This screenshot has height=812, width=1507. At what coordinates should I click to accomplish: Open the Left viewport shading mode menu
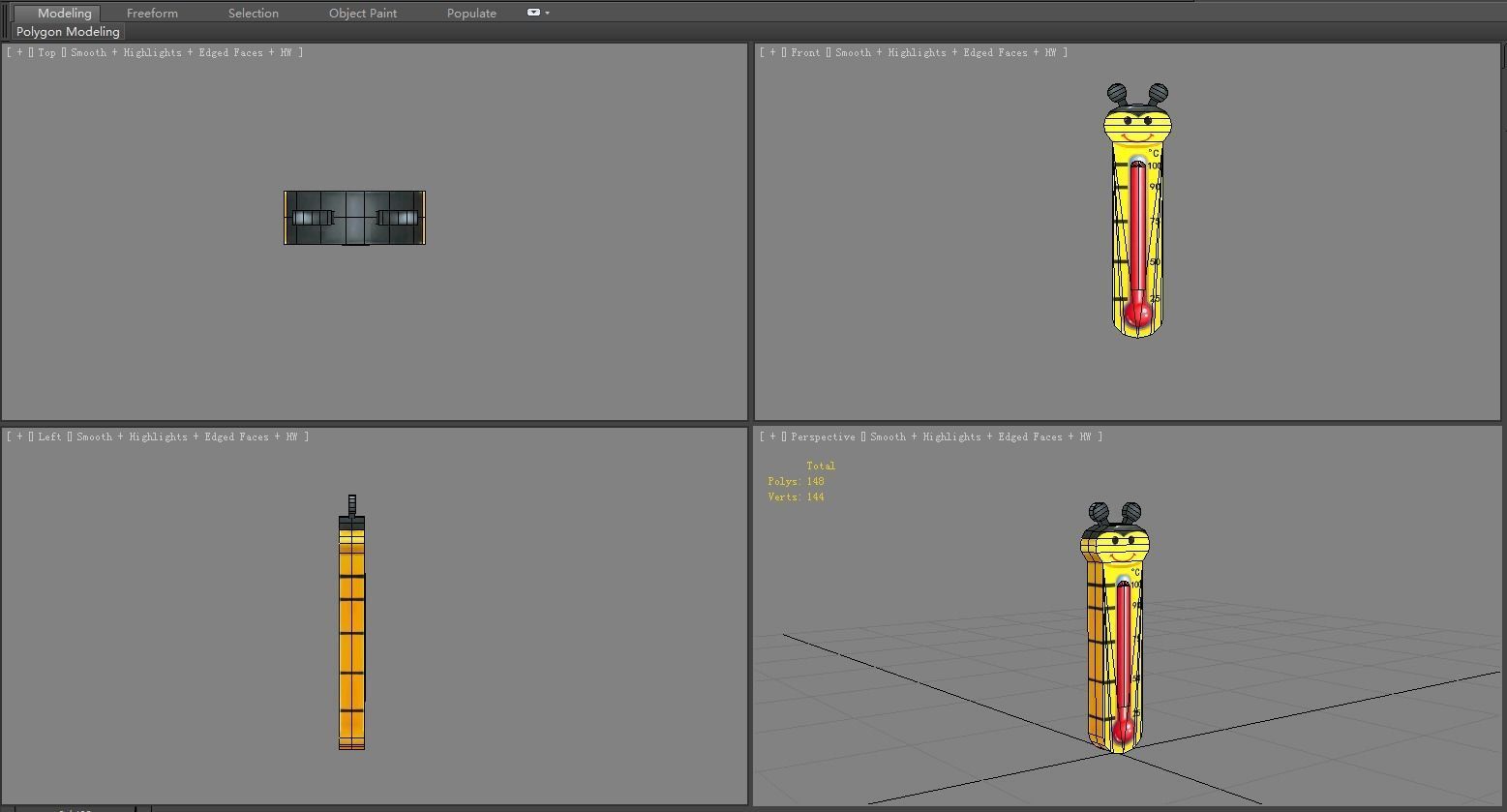coord(189,436)
